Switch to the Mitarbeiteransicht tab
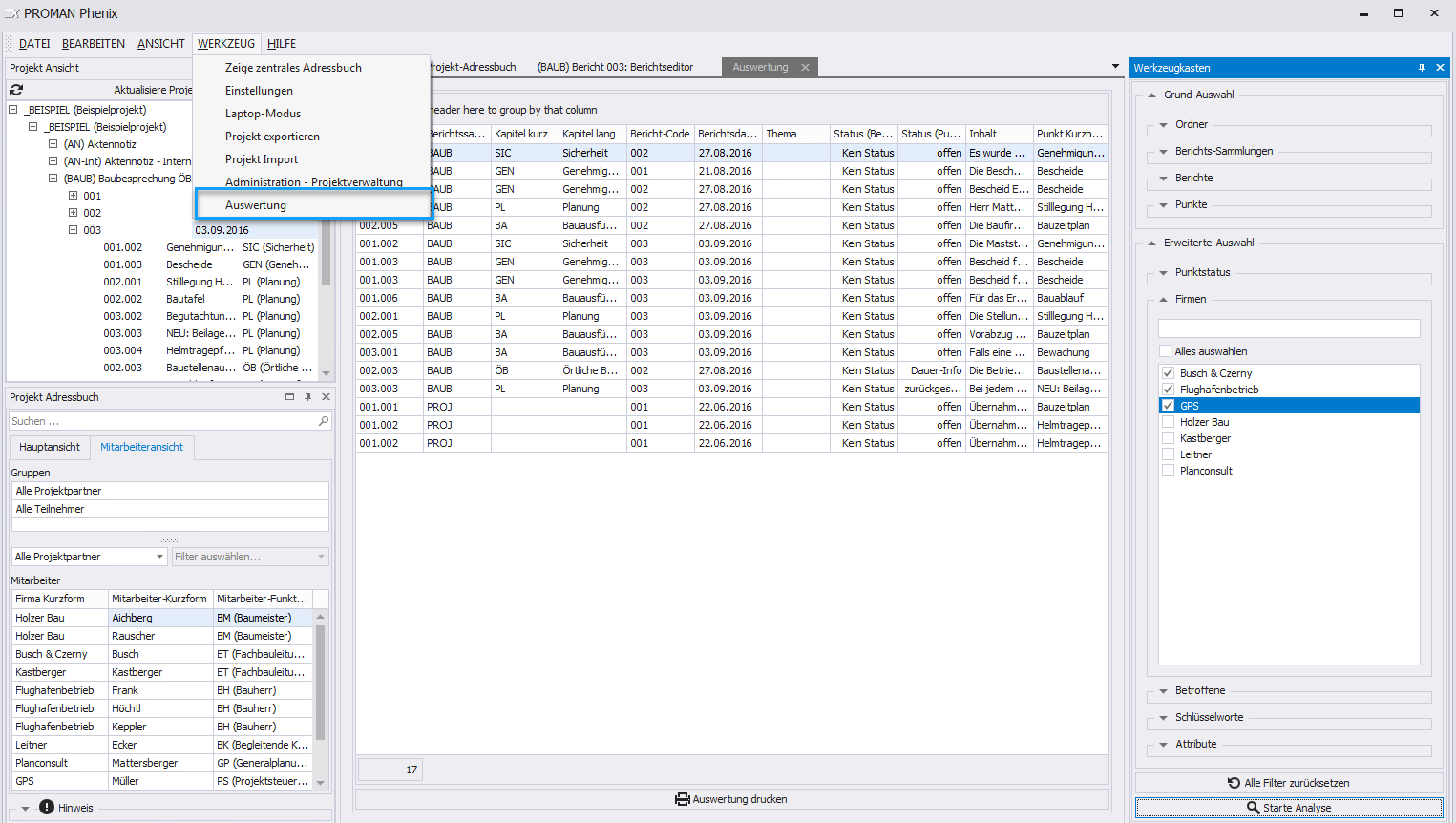This screenshot has height=823, width=1456. click(141, 447)
